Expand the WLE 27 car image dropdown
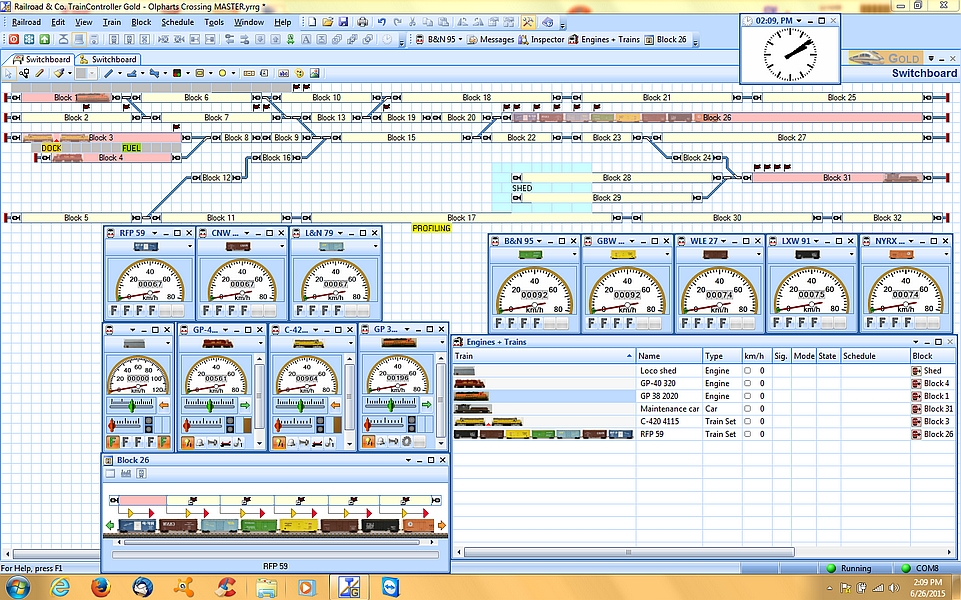 click(x=761, y=255)
